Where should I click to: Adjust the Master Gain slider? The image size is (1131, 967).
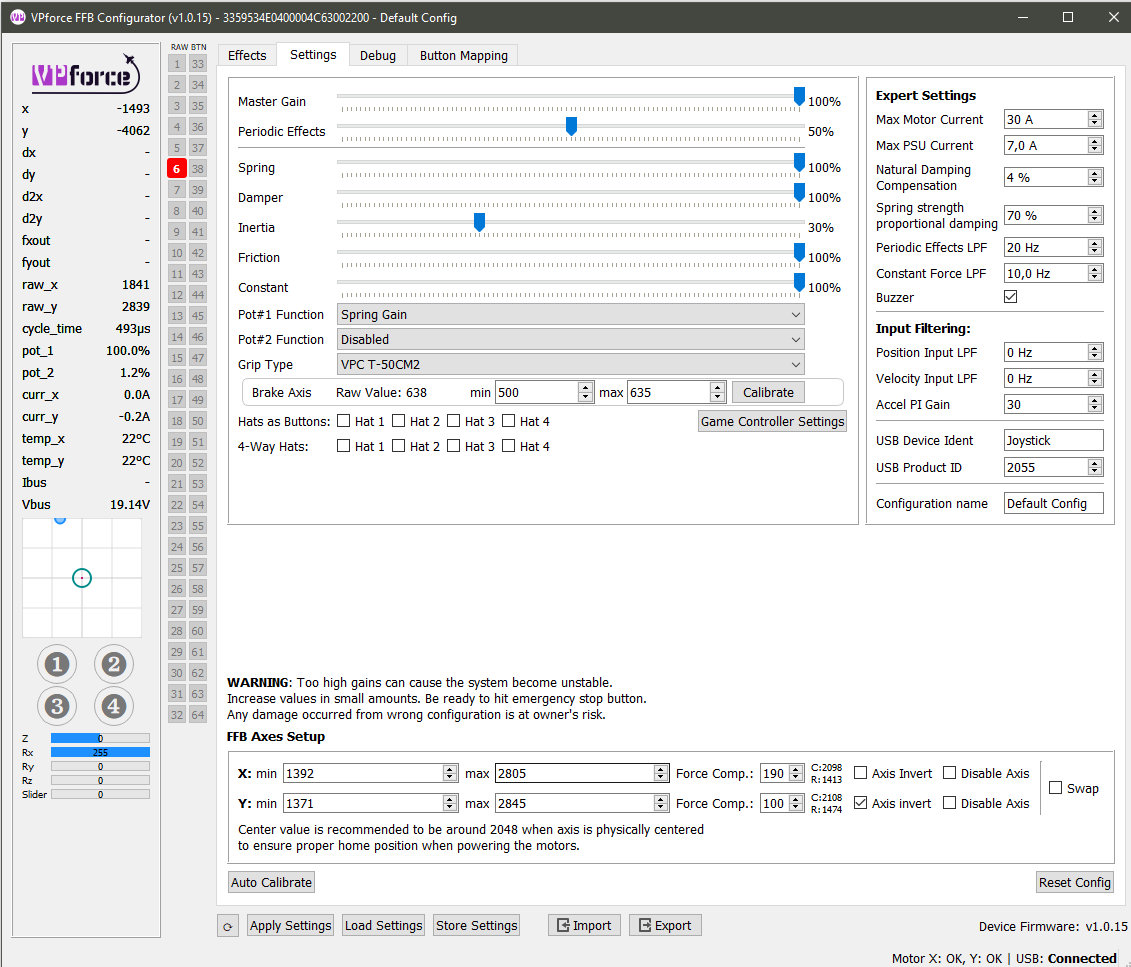coord(799,96)
